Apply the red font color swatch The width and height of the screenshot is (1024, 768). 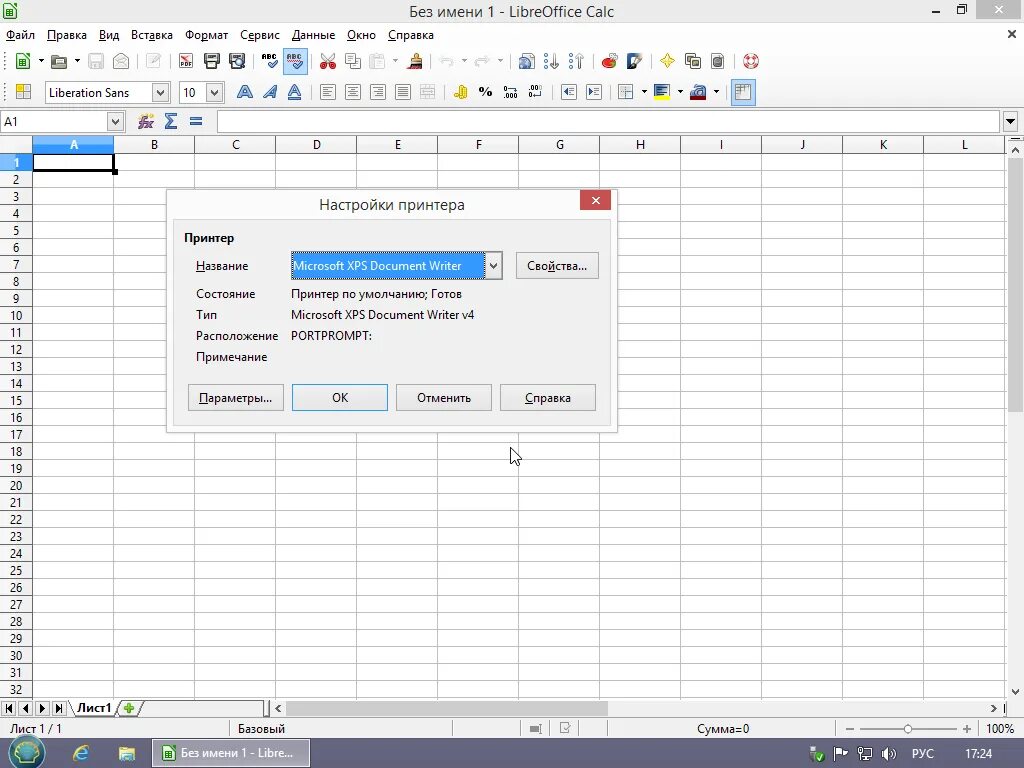pos(697,92)
